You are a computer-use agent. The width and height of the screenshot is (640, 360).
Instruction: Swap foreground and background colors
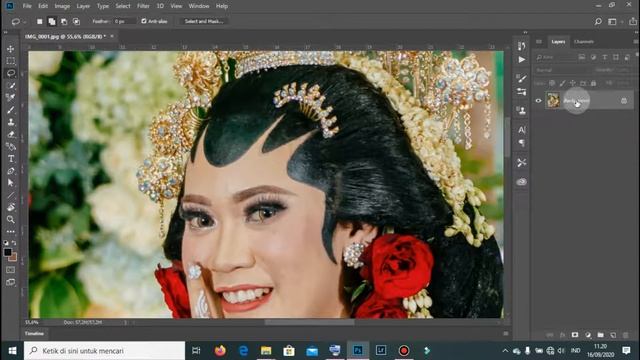(14, 243)
